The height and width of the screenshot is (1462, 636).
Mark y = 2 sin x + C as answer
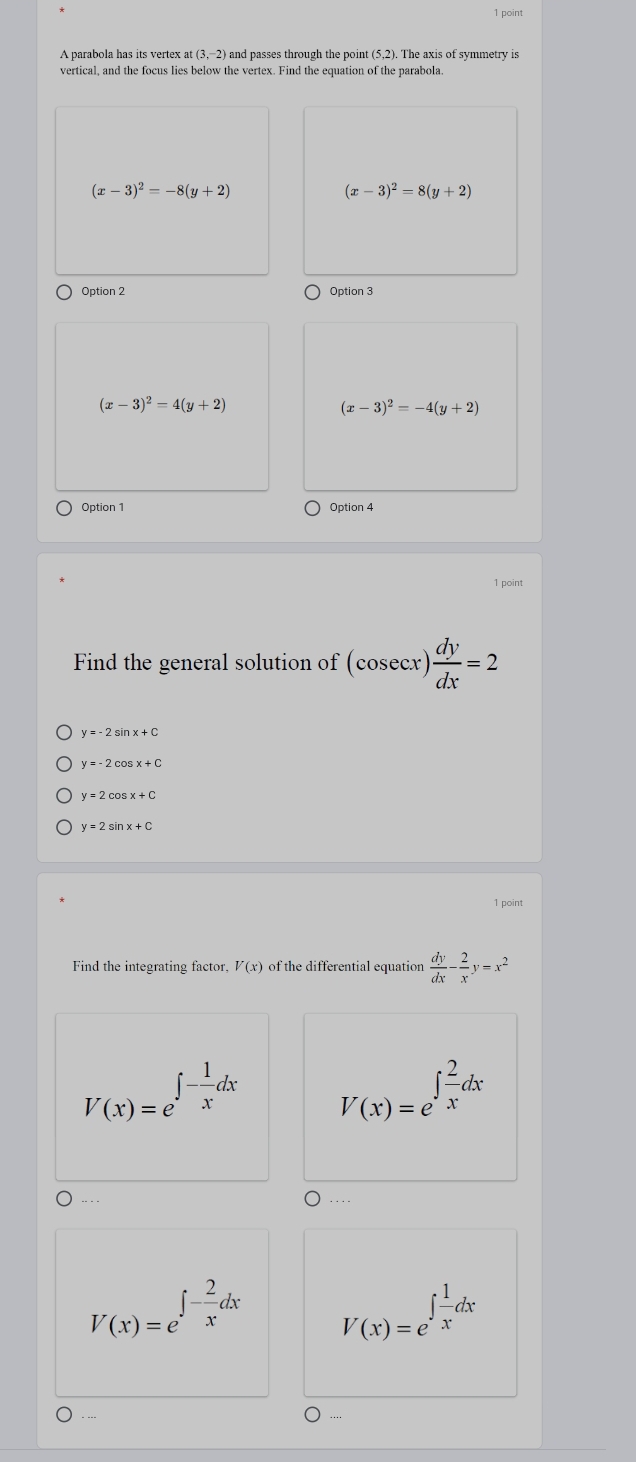coord(64,826)
